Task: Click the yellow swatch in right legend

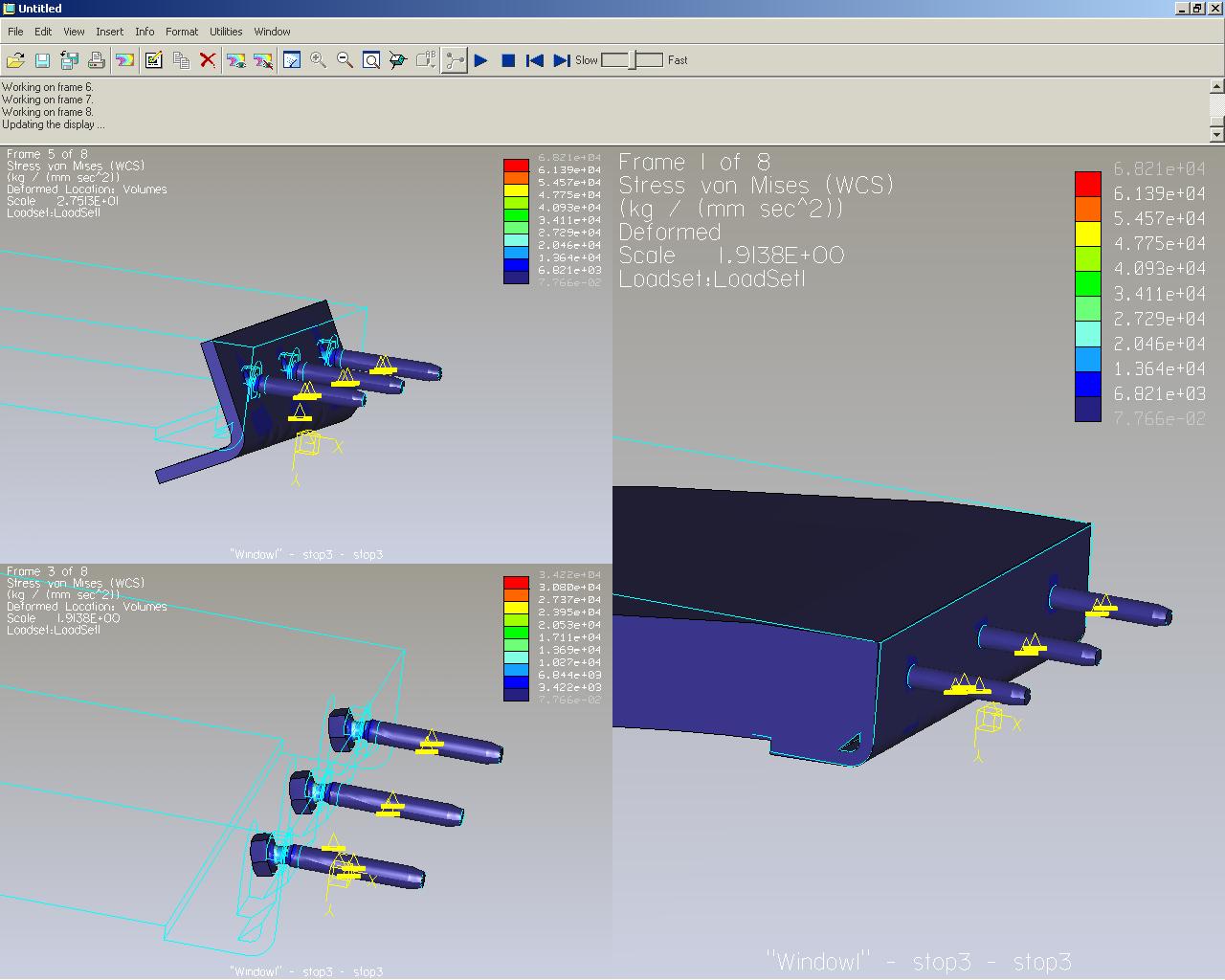Action: click(x=1088, y=234)
